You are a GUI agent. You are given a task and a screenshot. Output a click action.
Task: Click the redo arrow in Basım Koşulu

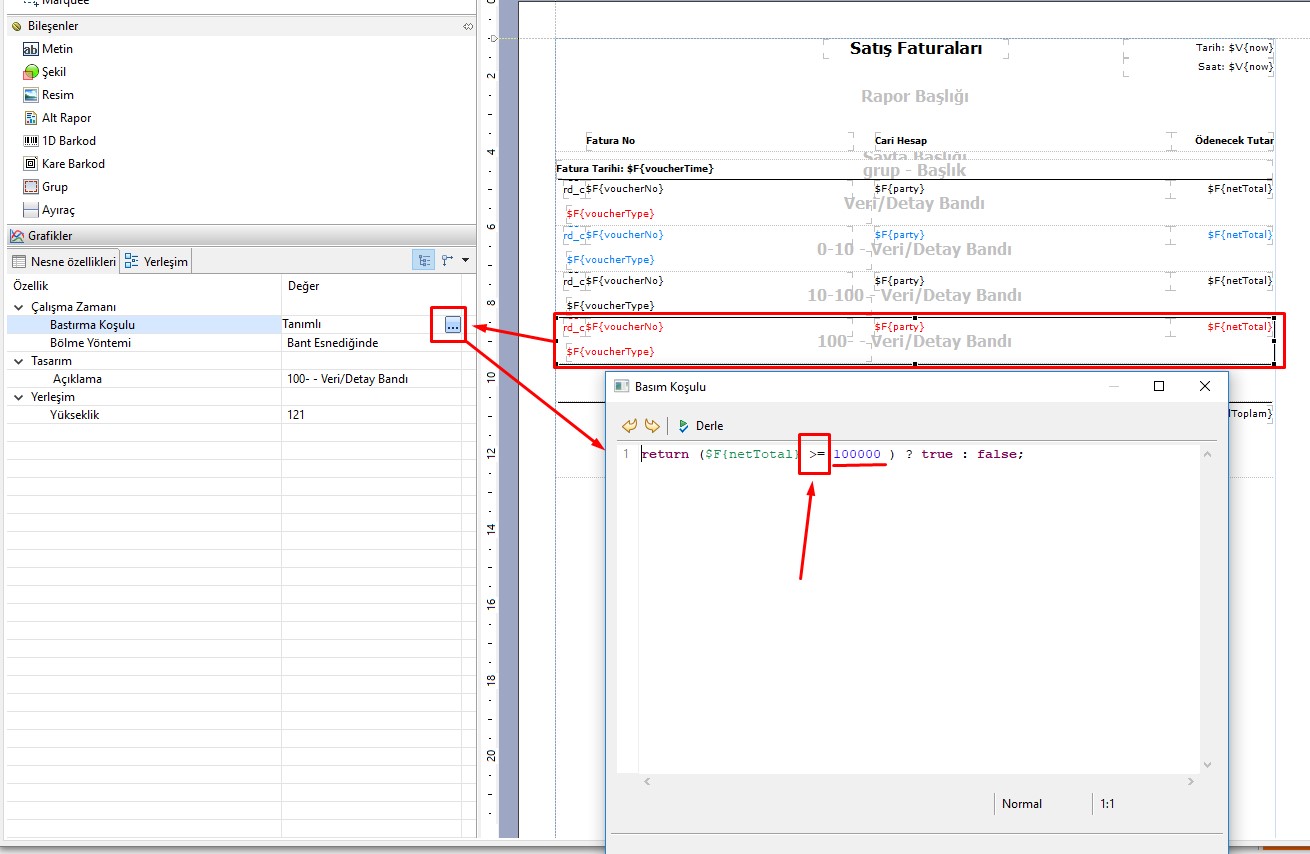click(652, 426)
